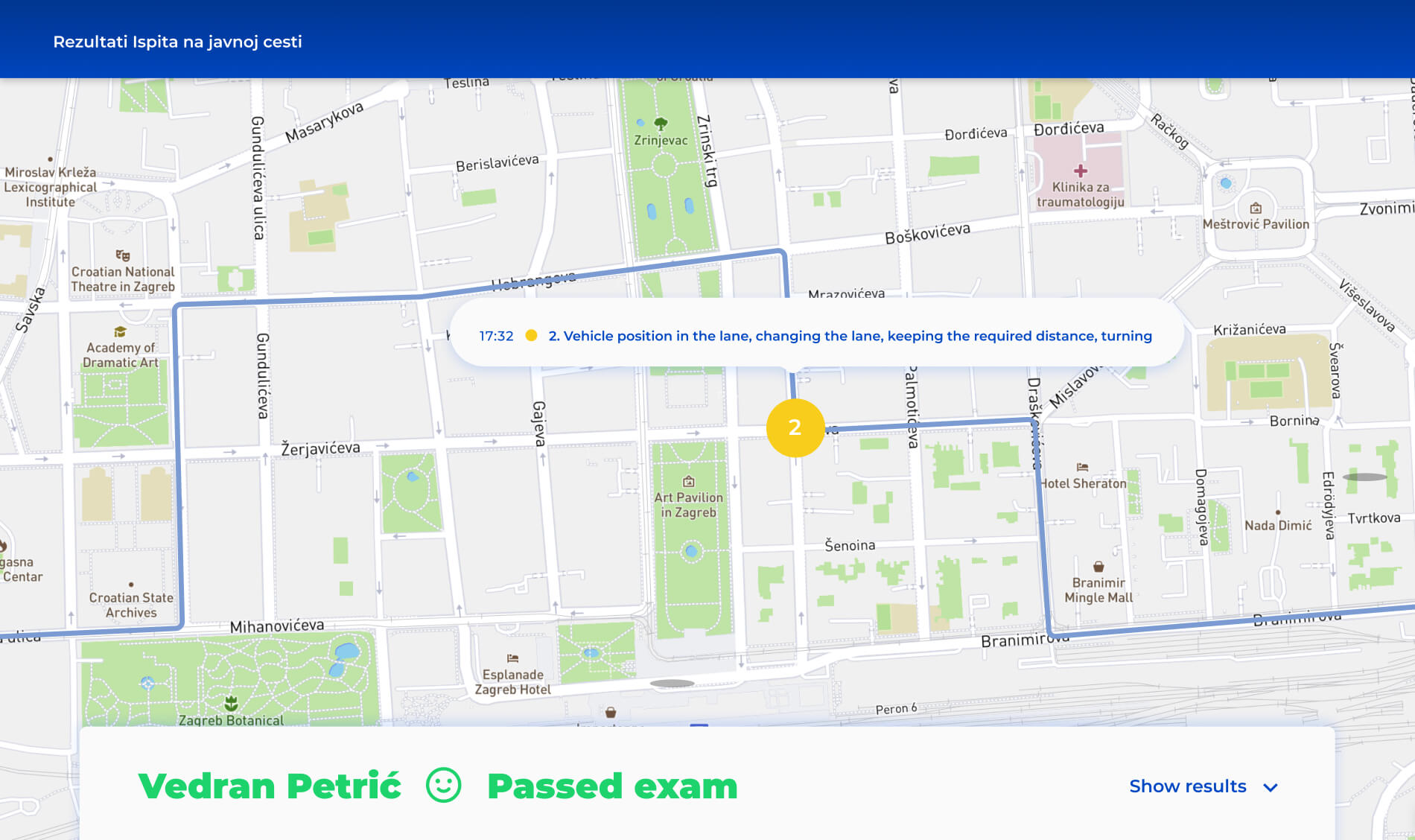1415x840 pixels.
Task: Click the Branimir Mingle Mall shopping icon
Action: 1098,567
